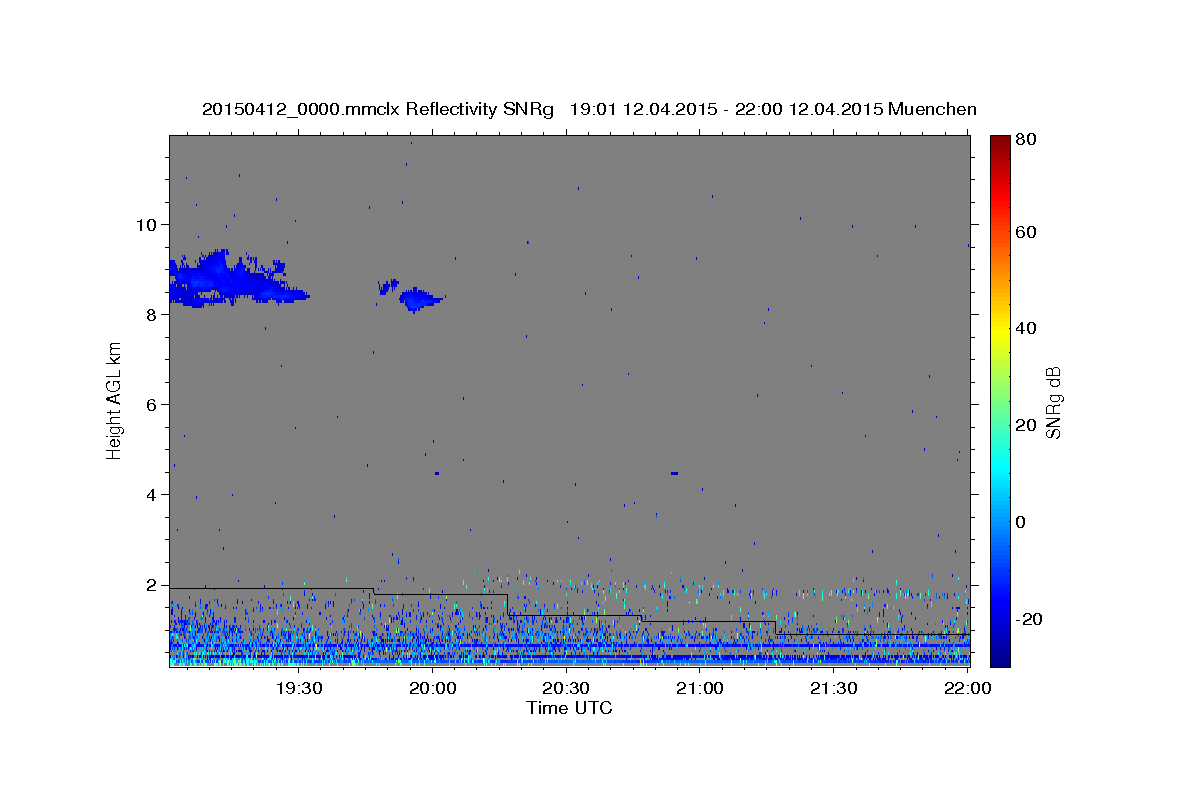Click the colorbar value 60

[x=1028, y=232]
